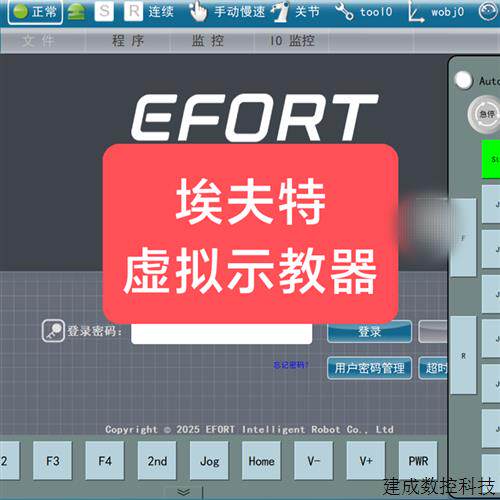Open the wobj0 work object selector
This screenshot has width=500, height=500.
[447, 12]
